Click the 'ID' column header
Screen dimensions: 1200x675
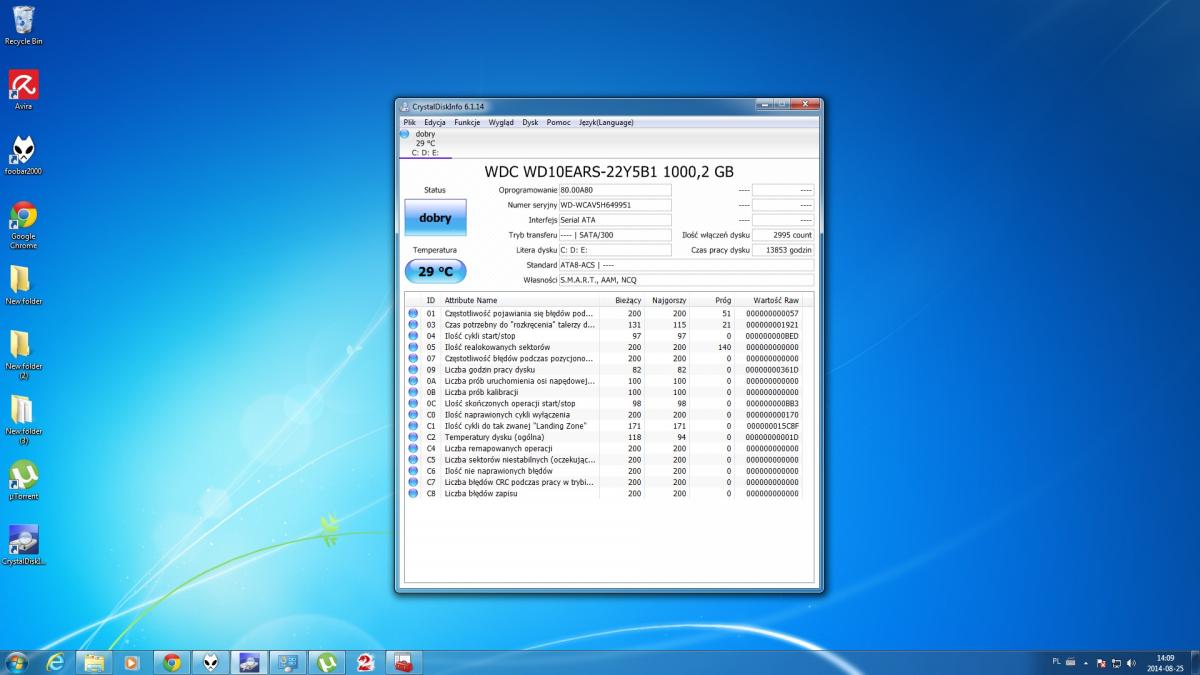[x=431, y=300]
